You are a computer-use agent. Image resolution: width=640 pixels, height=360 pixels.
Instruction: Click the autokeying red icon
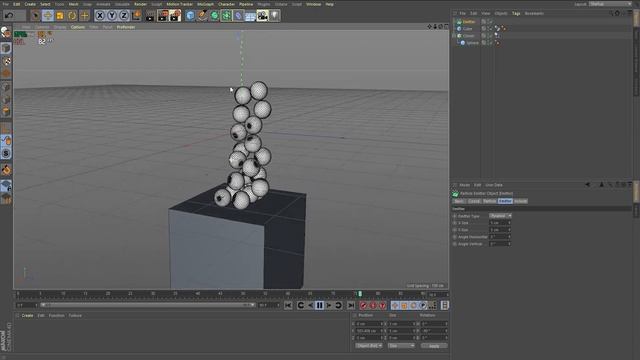[373, 305]
